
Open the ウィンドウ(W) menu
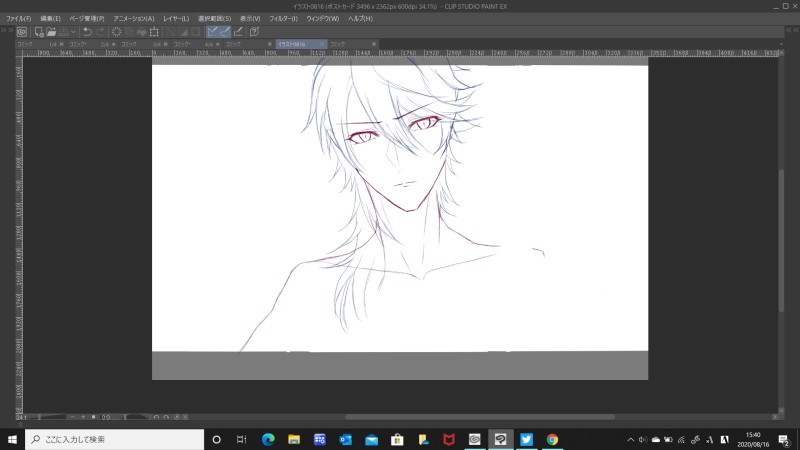click(x=322, y=18)
